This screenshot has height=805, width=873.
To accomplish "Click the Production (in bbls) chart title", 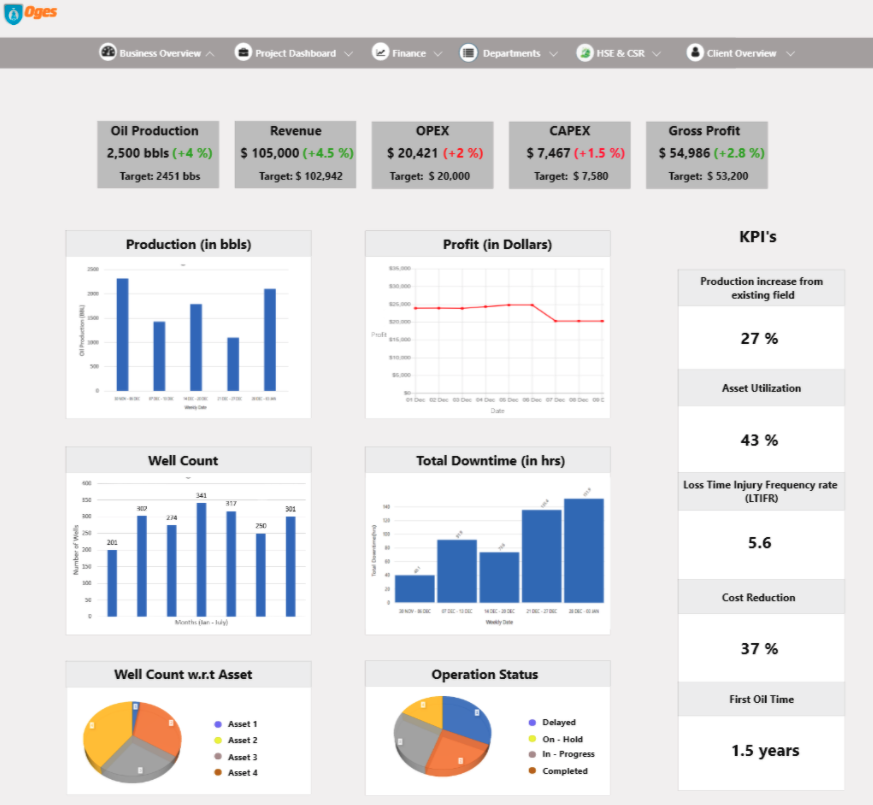I will [188, 244].
